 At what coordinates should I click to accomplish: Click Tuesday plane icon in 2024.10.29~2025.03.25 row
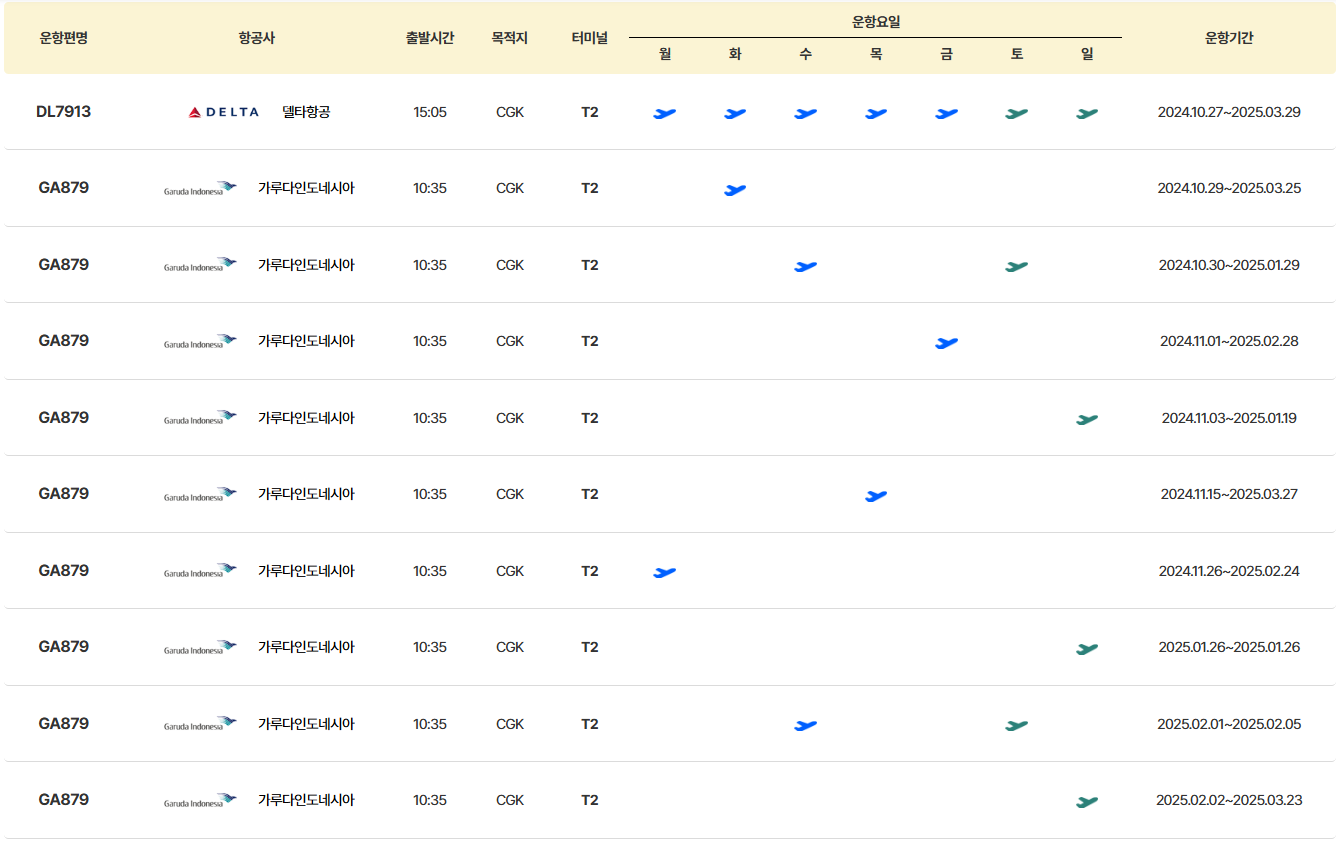click(735, 190)
